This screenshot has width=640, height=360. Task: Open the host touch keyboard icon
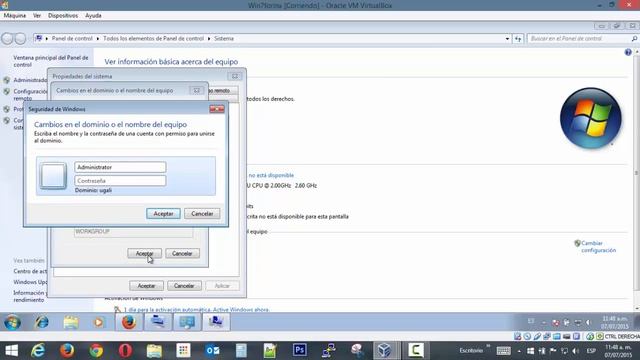pos(503,351)
